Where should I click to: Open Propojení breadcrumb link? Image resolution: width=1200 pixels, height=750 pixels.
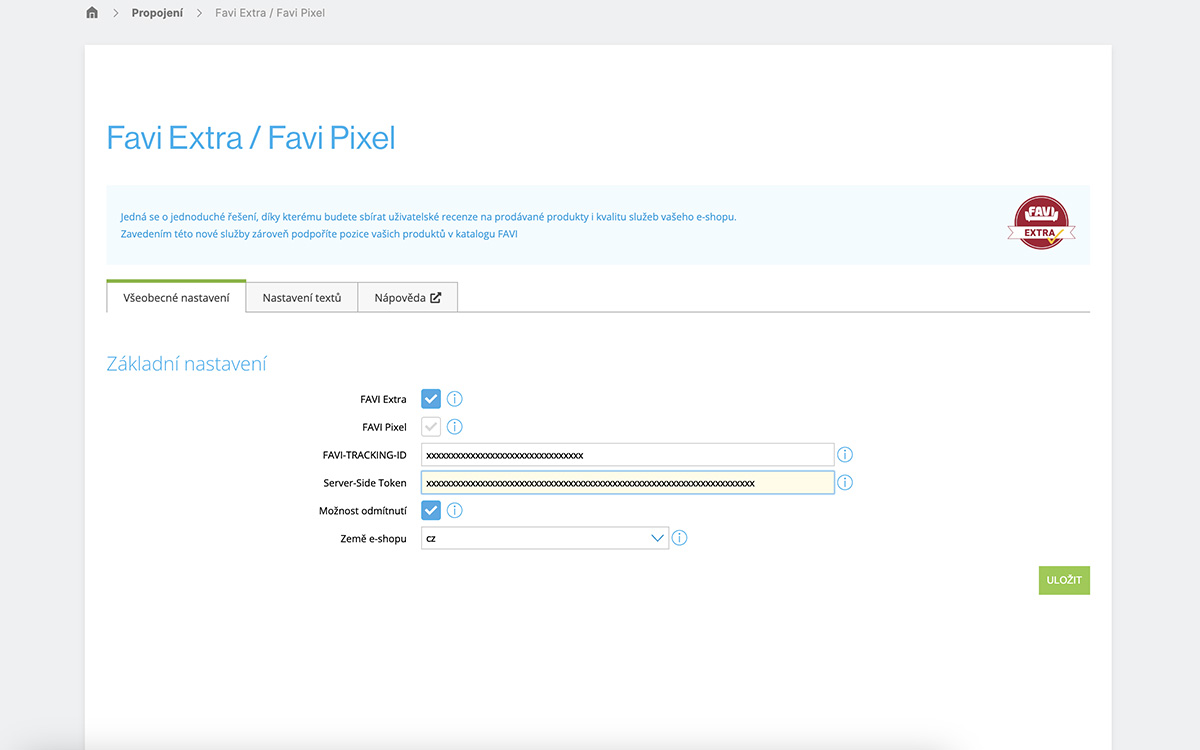coord(157,13)
